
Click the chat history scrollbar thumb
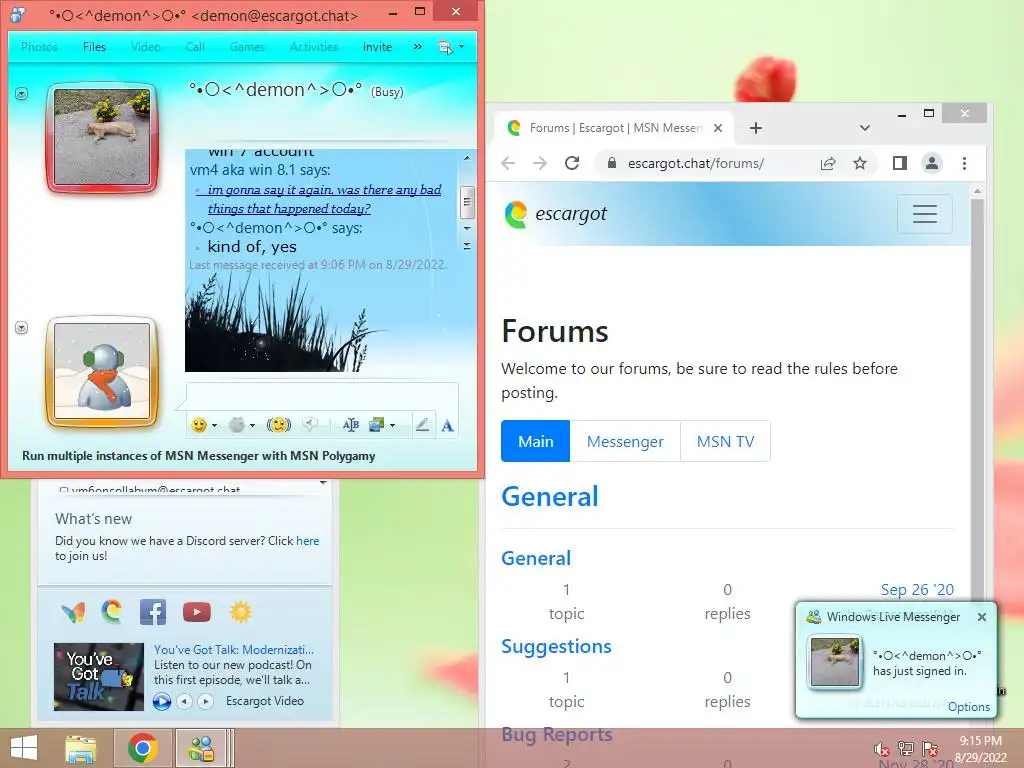466,201
